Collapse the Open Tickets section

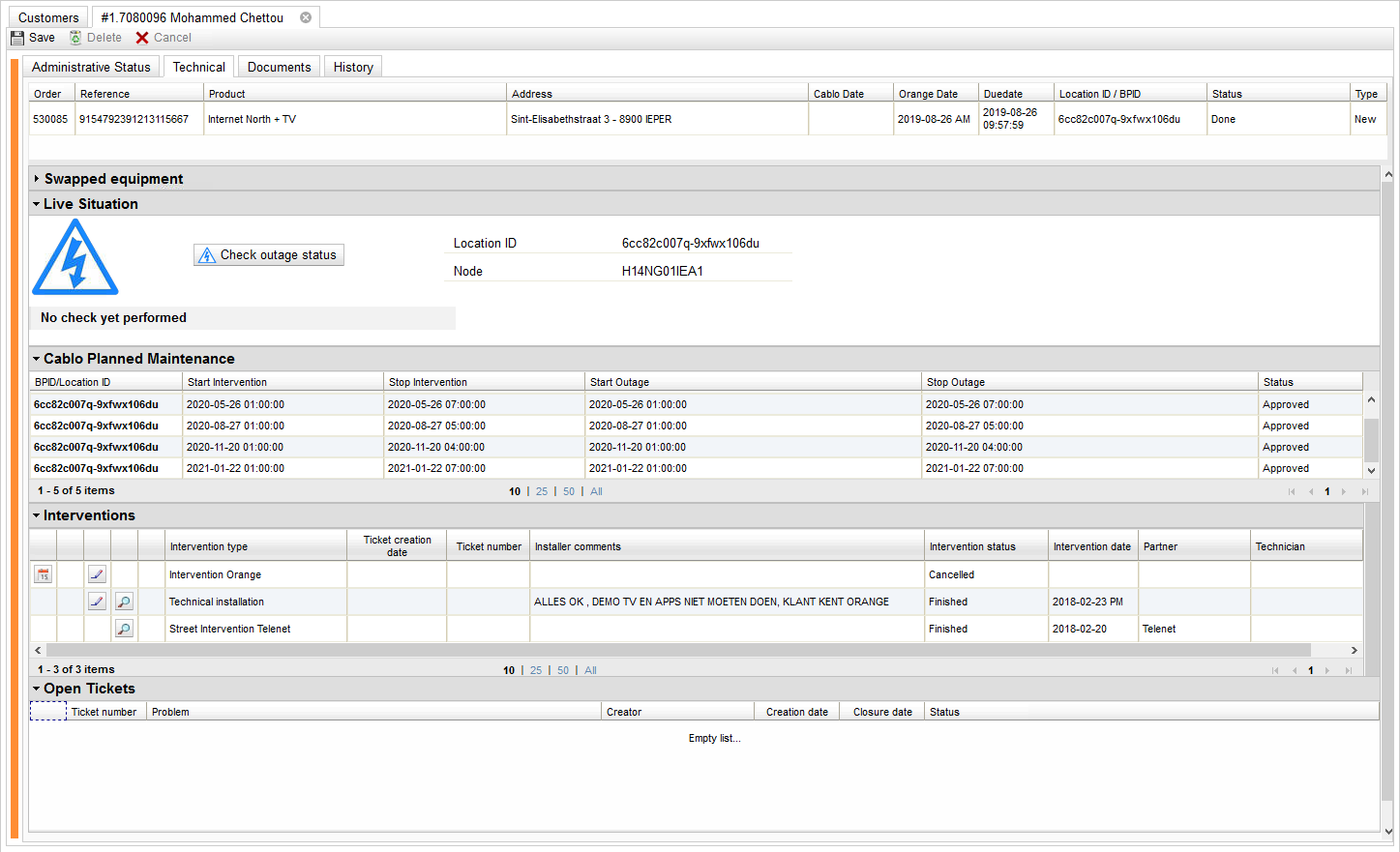click(37, 689)
